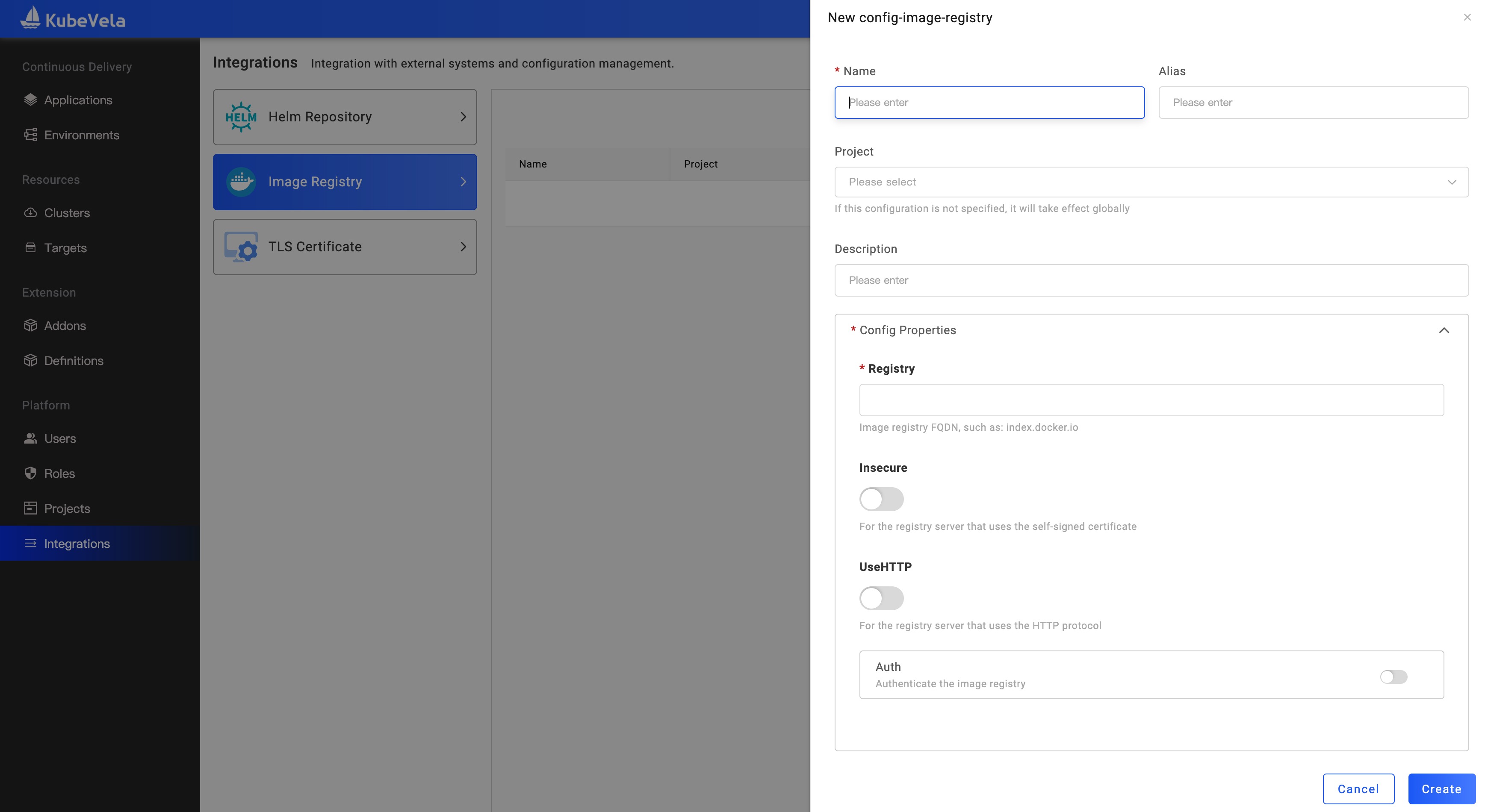Click the Roles shield icon
Viewport: 1488px width, 812px height.
coord(31,473)
